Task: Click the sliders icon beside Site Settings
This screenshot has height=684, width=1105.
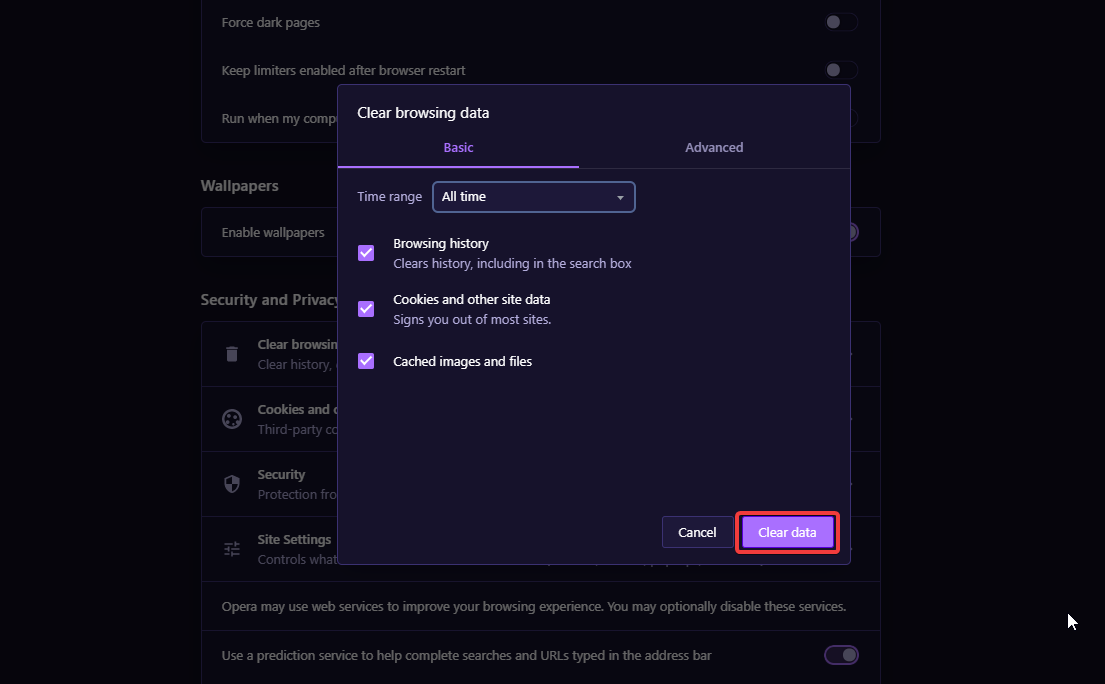Action: (232, 548)
